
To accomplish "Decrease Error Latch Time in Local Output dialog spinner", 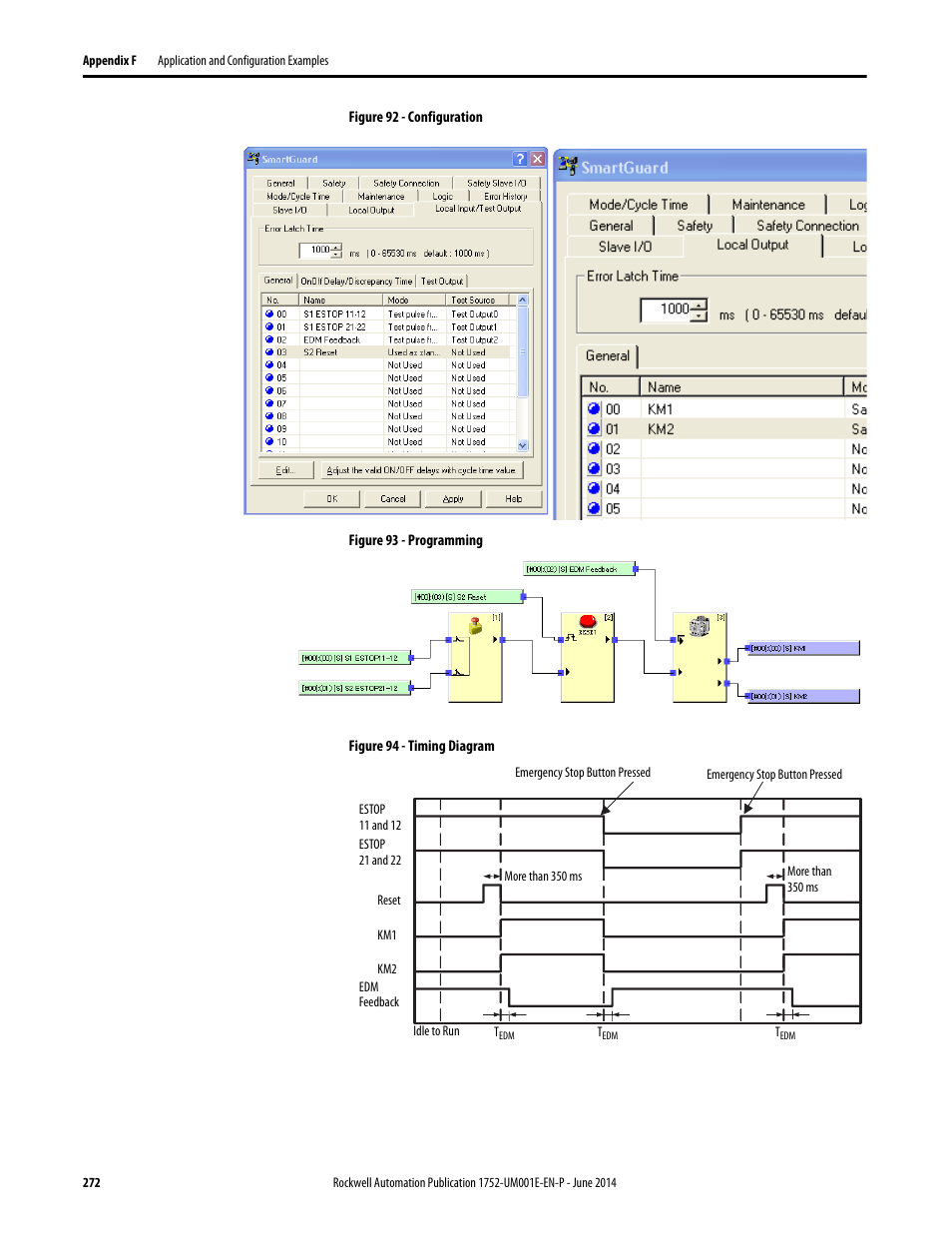I will tap(700, 315).
